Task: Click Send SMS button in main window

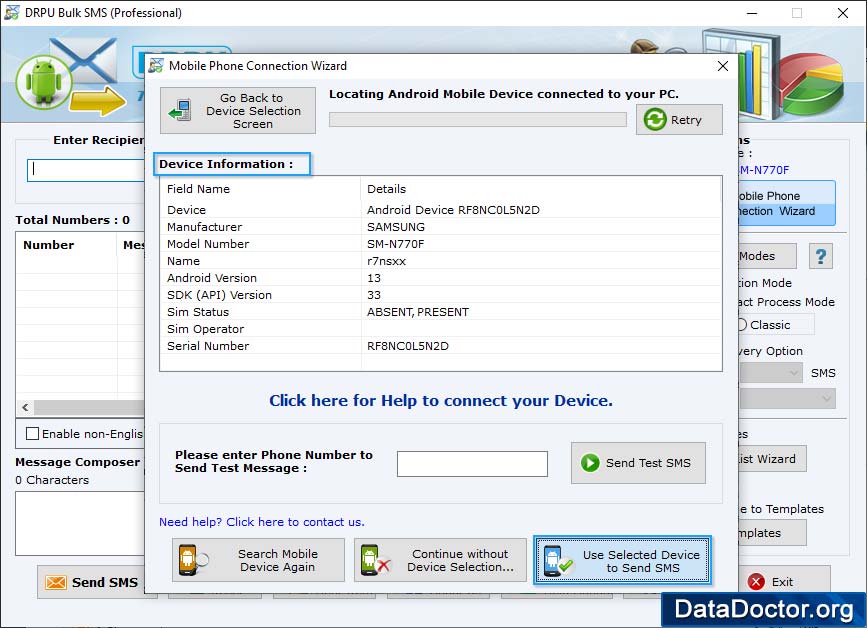Action: pyautogui.click(x=91, y=582)
